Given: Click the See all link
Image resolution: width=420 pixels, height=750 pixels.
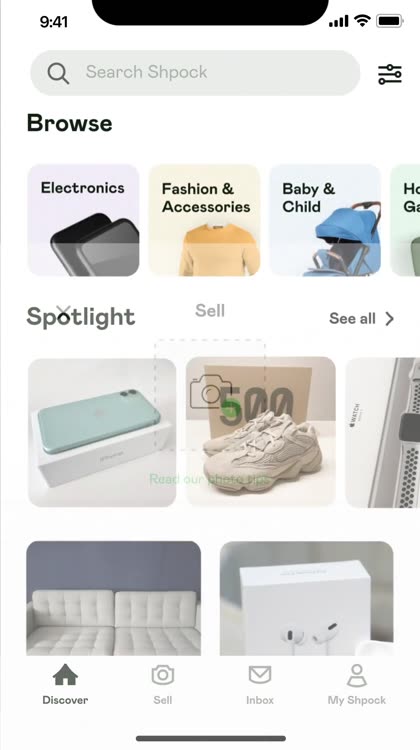Looking at the screenshot, I should coord(352,319).
